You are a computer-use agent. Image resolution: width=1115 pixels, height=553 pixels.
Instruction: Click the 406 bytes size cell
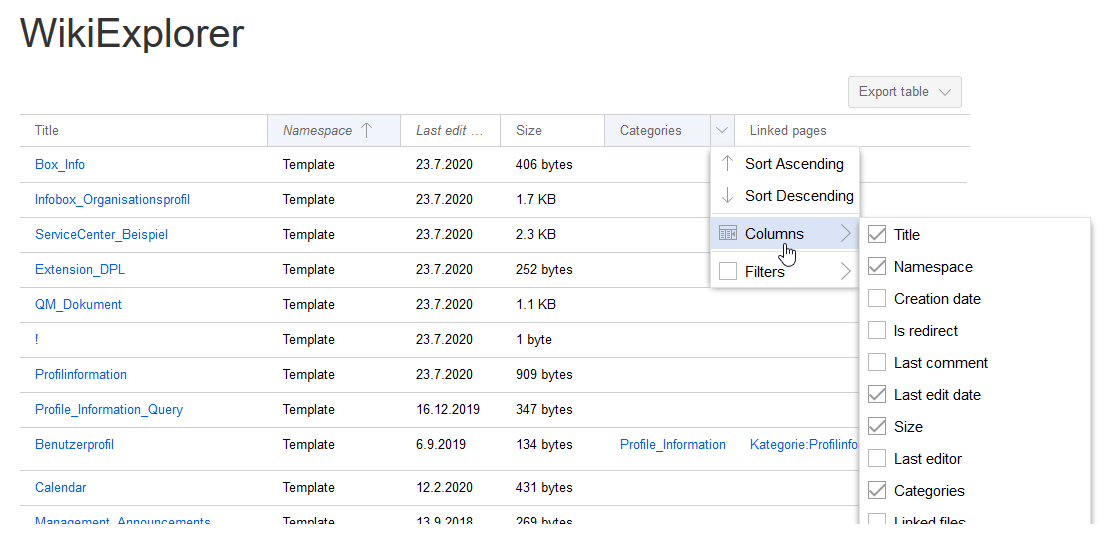click(x=544, y=165)
